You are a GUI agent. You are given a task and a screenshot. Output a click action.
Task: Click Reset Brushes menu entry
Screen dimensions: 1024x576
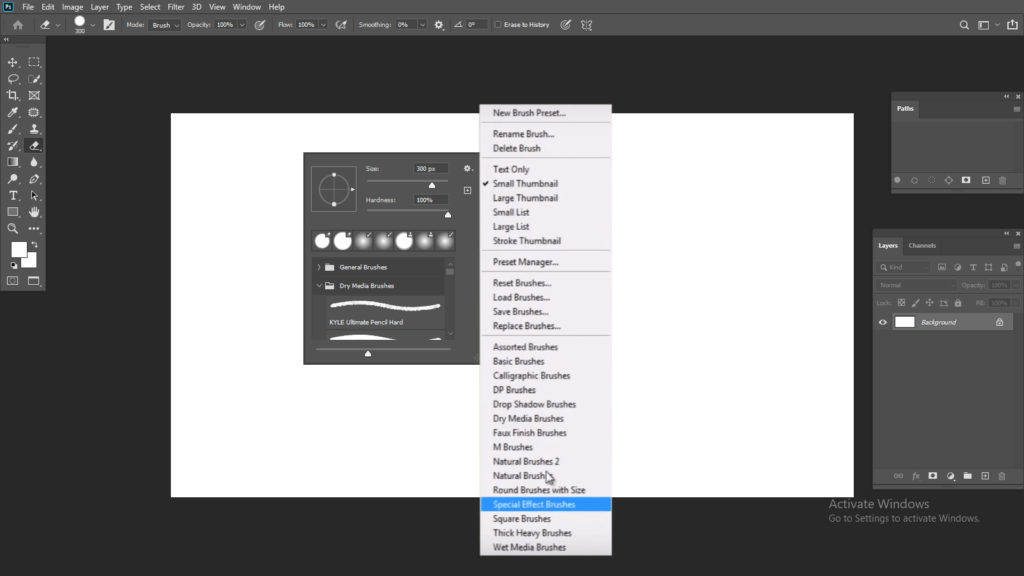(545, 283)
